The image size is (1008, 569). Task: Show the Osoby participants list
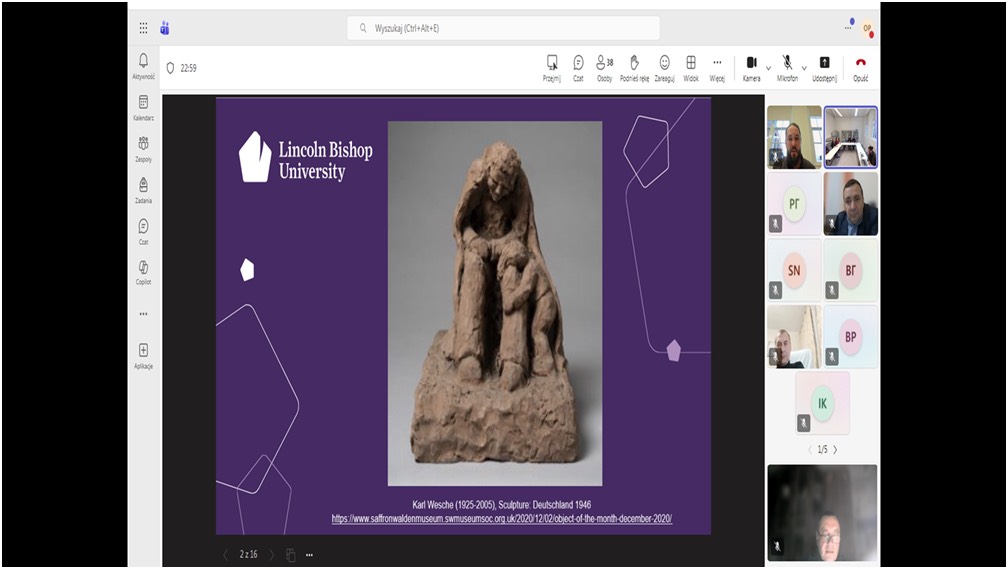click(x=604, y=64)
